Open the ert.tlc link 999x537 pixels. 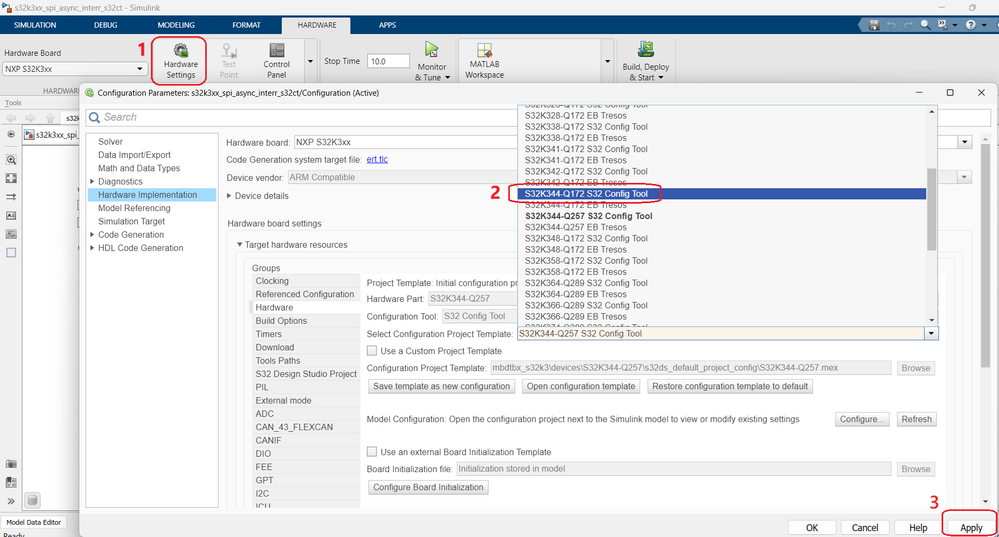(x=377, y=159)
